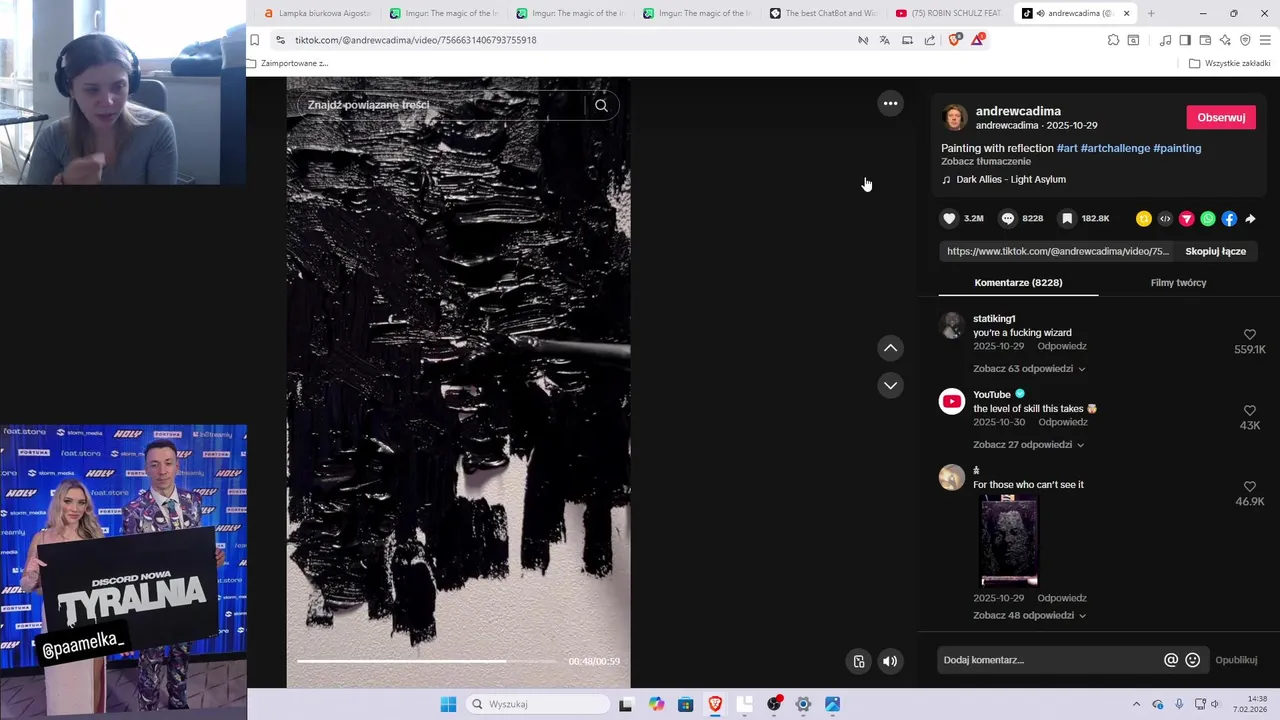The image size is (1280, 720).
Task: Click the yellow repost icon
Action: coord(1143,218)
